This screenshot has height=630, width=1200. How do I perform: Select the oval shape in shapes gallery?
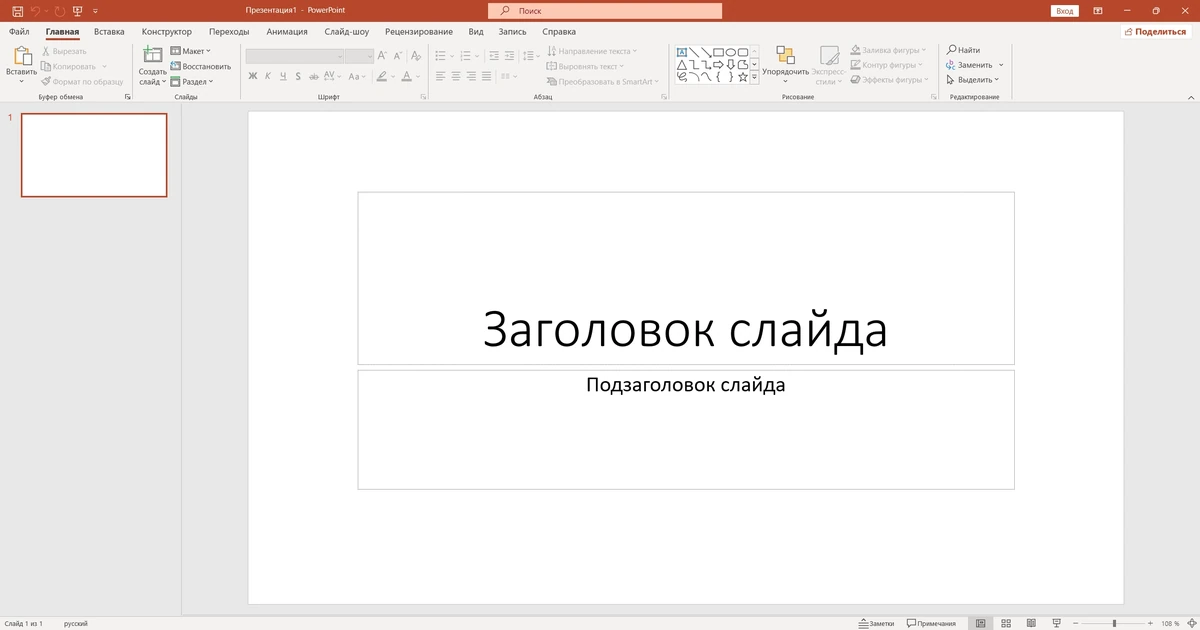[730, 52]
